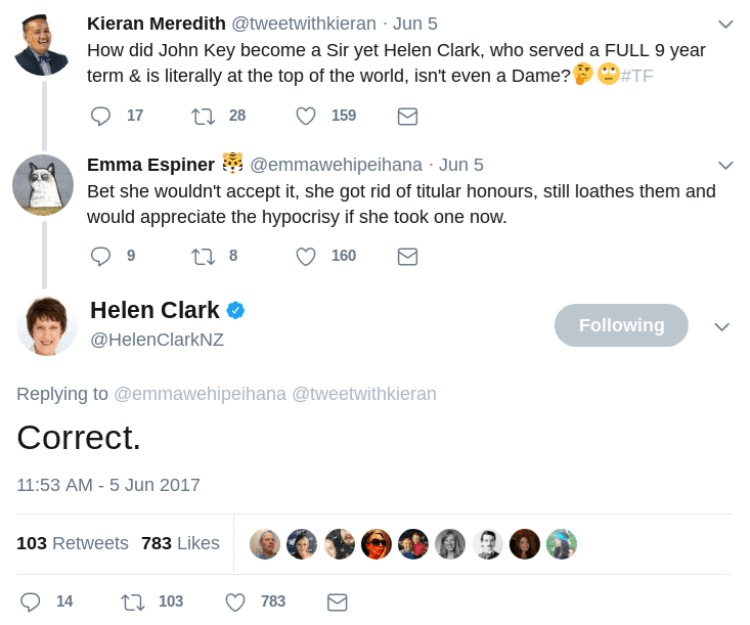Retweet Helen Clark's reply tweet
Viewport: 750px width, 625px height.
pos(130,602)
